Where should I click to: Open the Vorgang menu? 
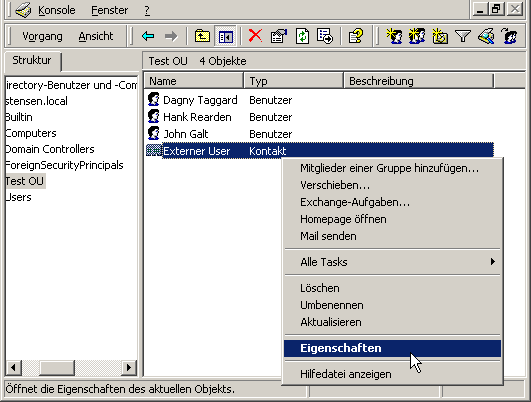tap(42, 36)
